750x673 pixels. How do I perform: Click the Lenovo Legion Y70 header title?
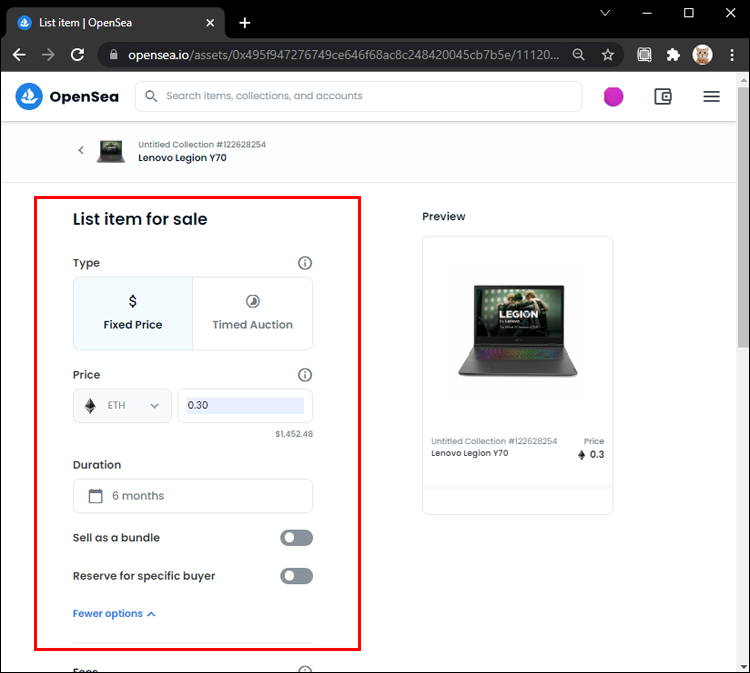pyautogui.click(x=182, y=158)
